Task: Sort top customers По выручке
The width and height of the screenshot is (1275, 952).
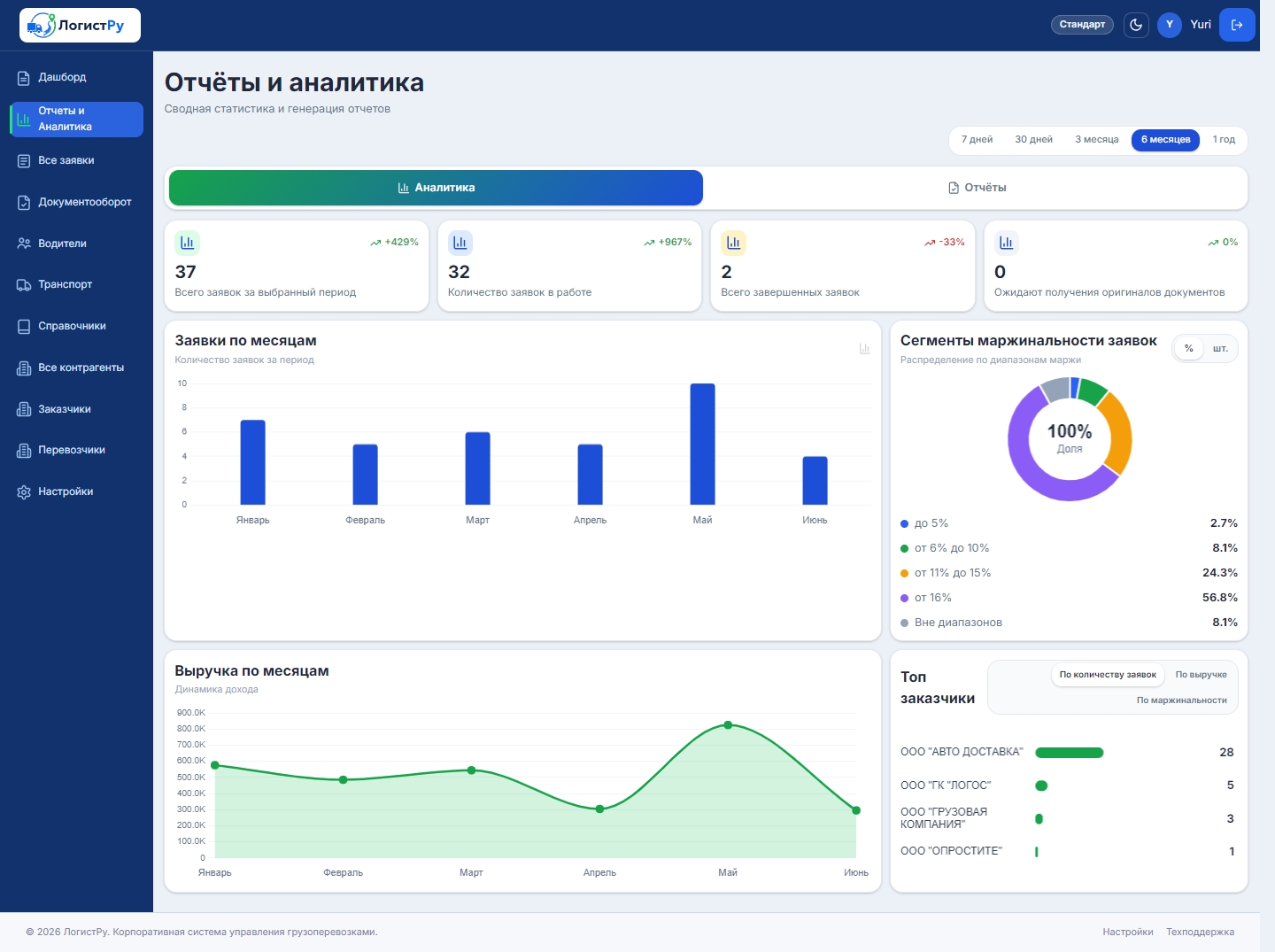Action: (1201, 675)
